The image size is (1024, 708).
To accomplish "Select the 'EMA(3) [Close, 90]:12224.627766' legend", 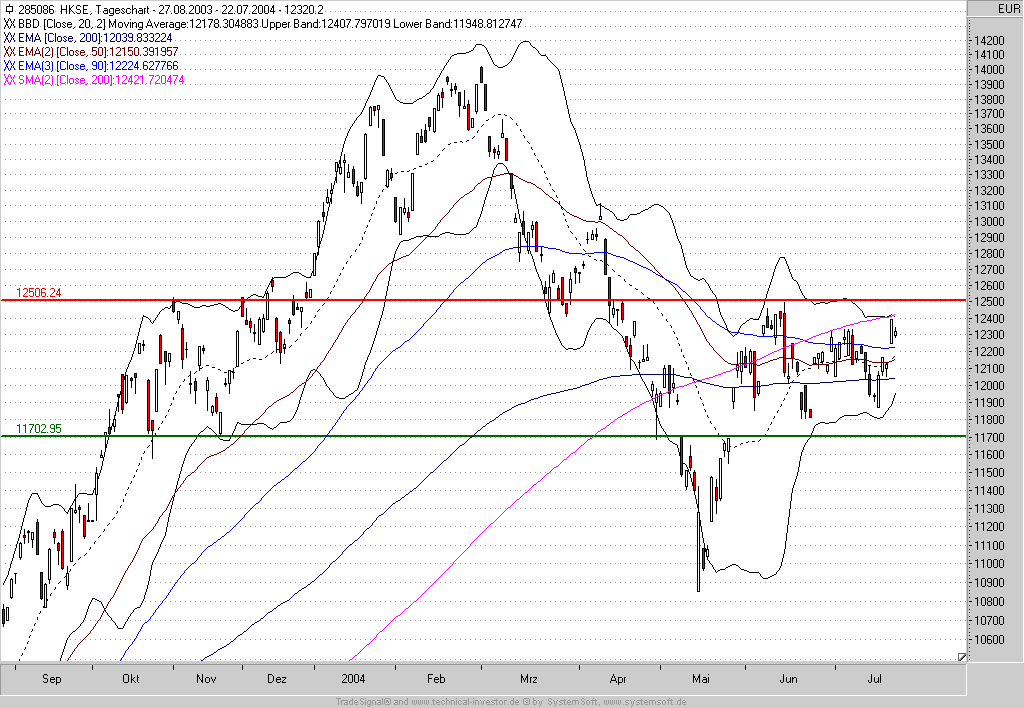I will coord(91,66).
